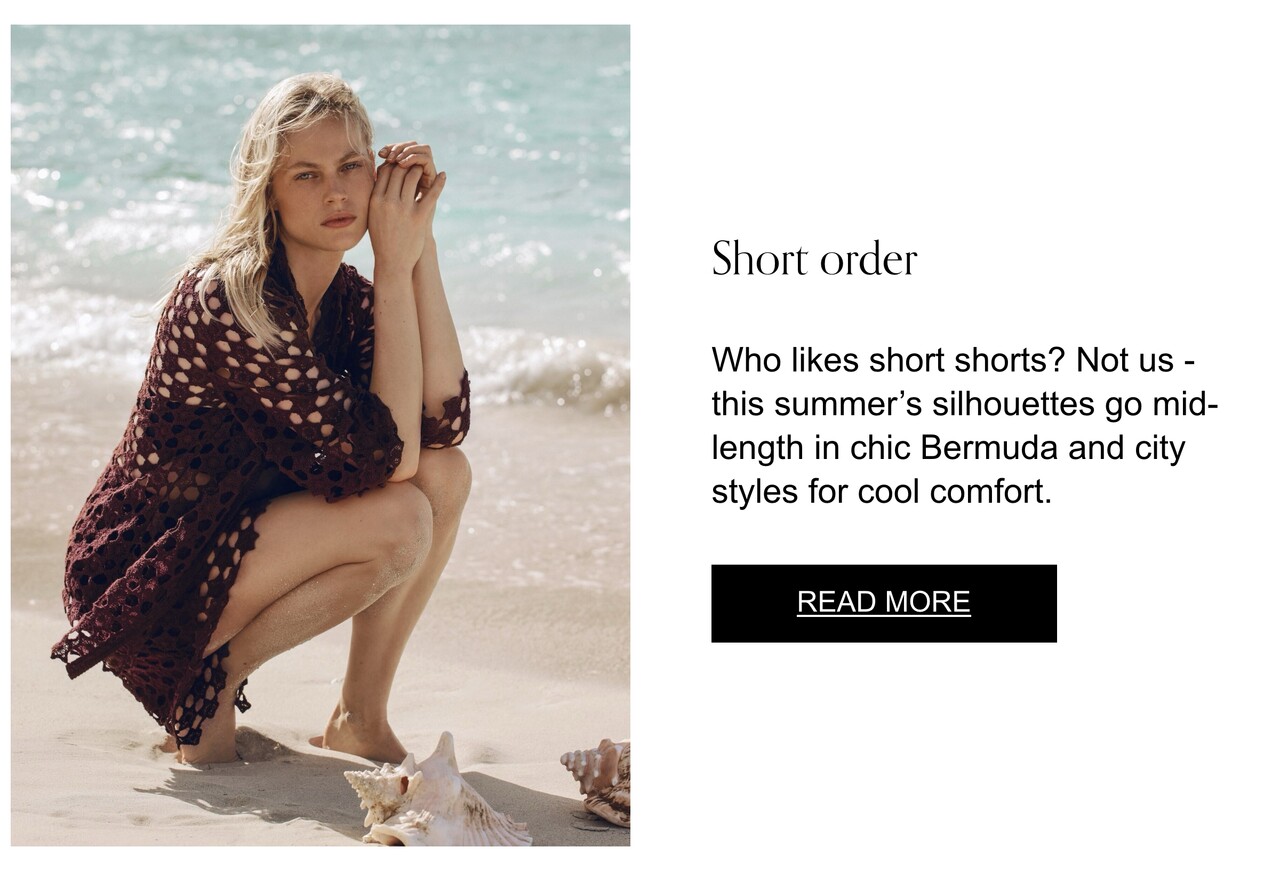Click the word Bermuda in the description

988,448
